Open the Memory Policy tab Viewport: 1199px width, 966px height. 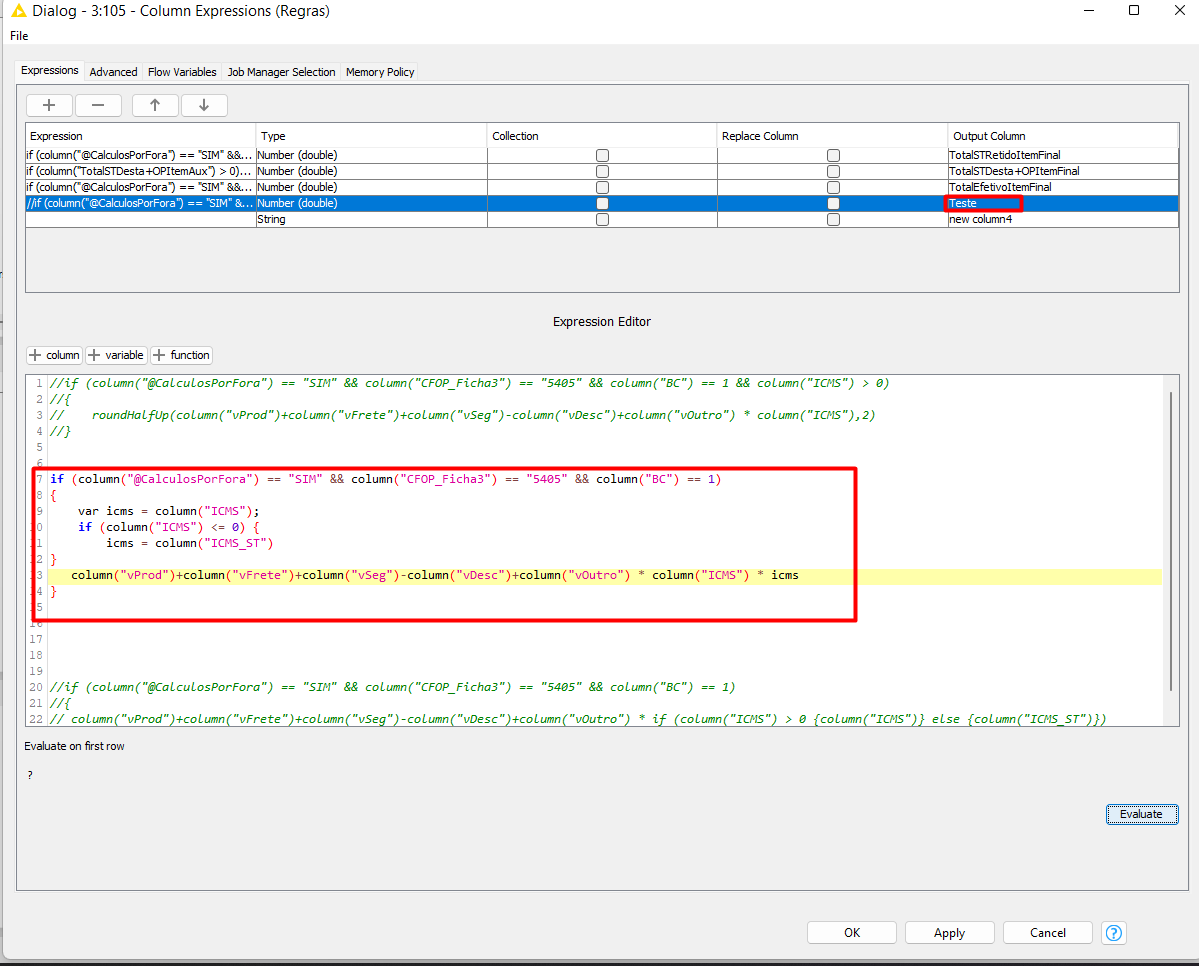tap(380, 72)
